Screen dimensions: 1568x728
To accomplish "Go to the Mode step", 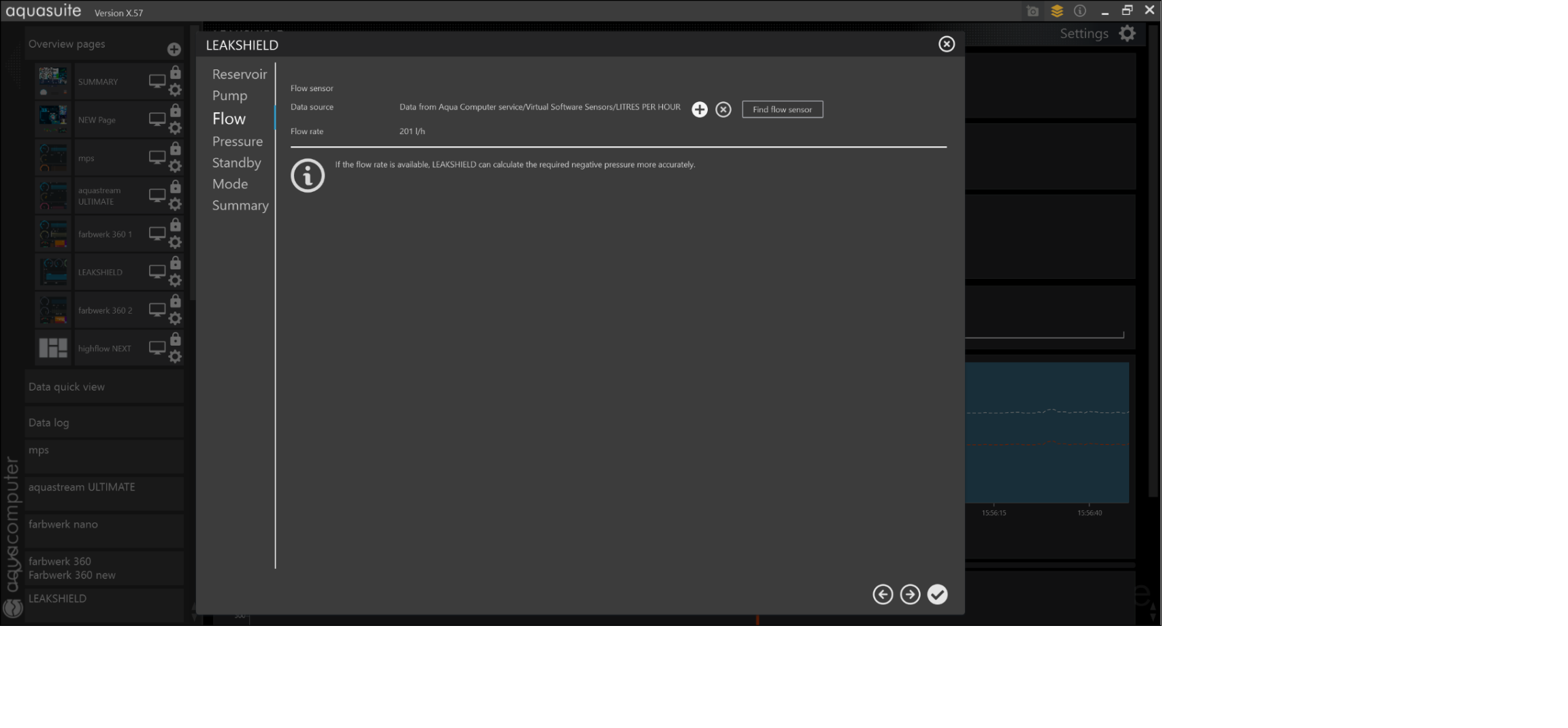I will click(230, 184).
